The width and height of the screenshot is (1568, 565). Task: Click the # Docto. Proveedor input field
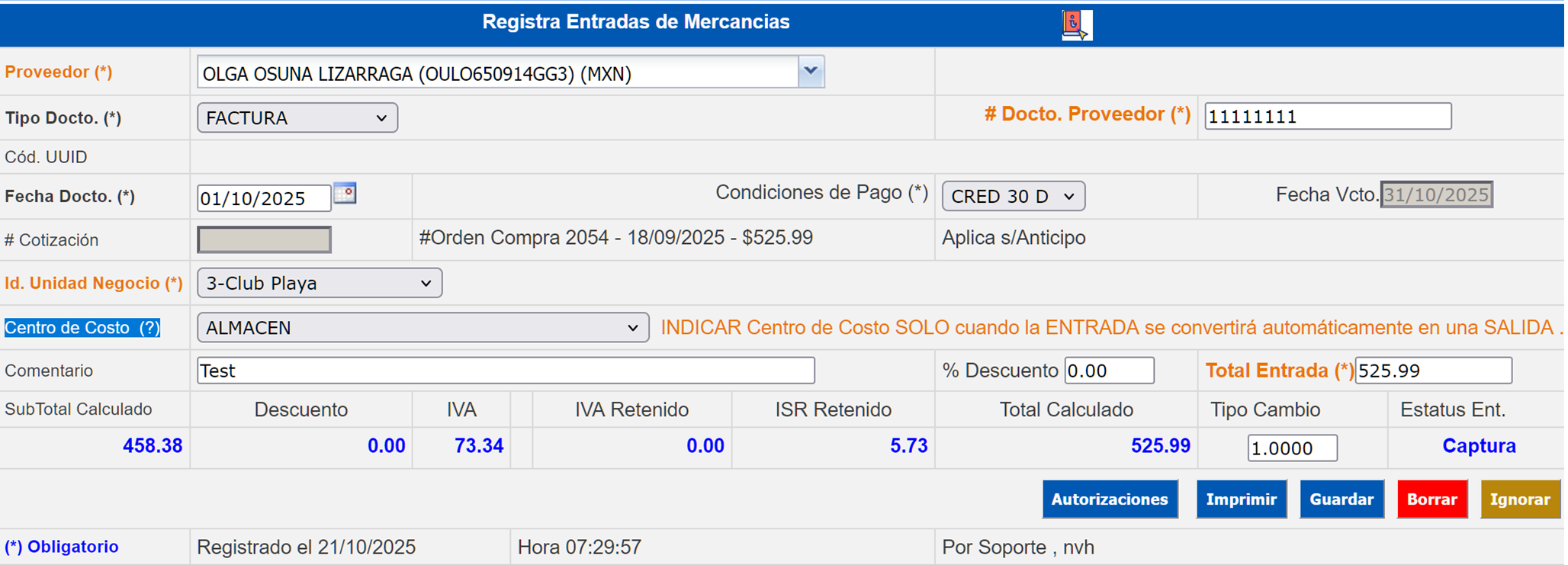coord(1327,117)
